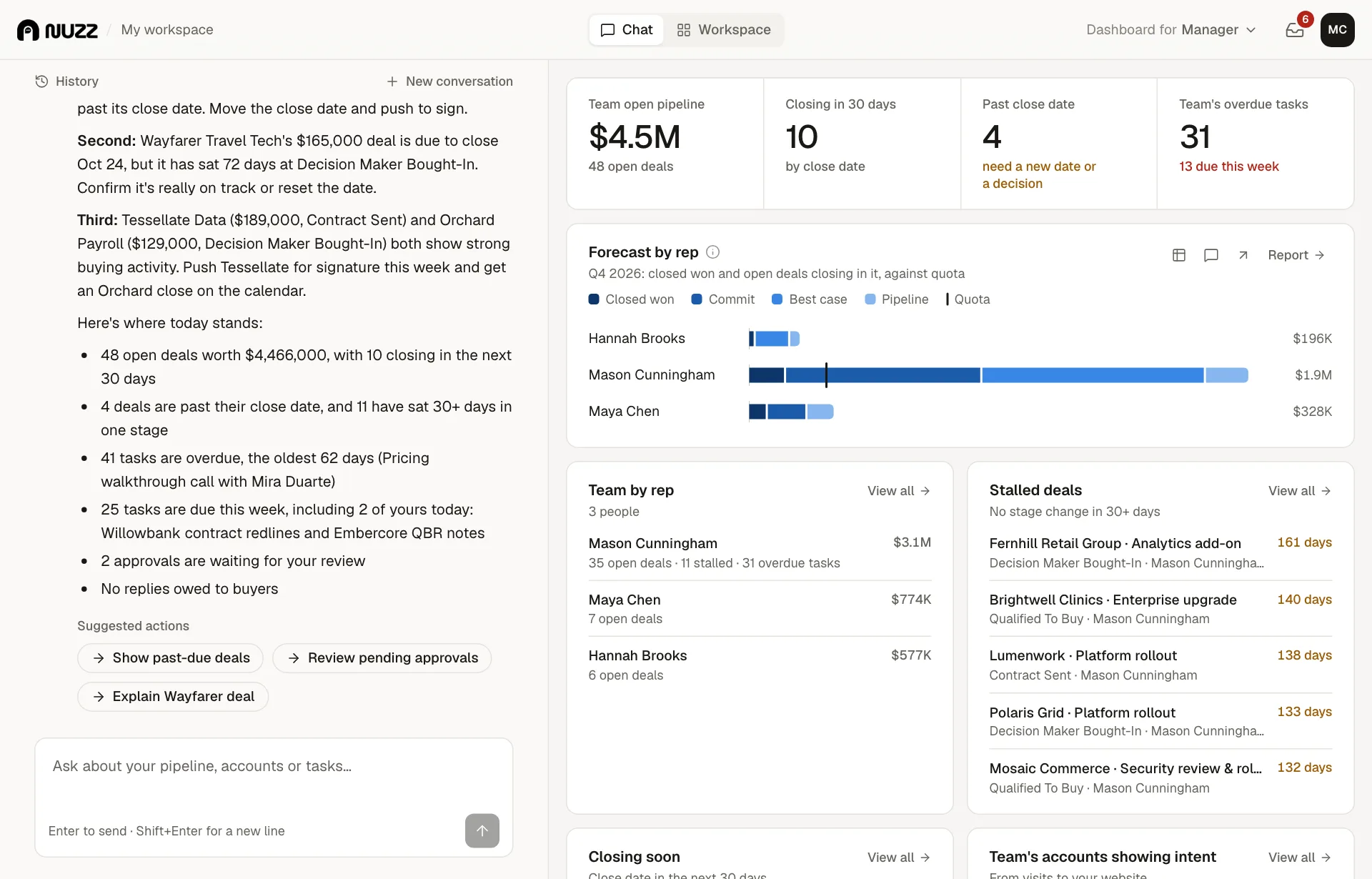Open the Closing in 30 days card
This screenshot has width=1372, height=879.
[862, 144]
